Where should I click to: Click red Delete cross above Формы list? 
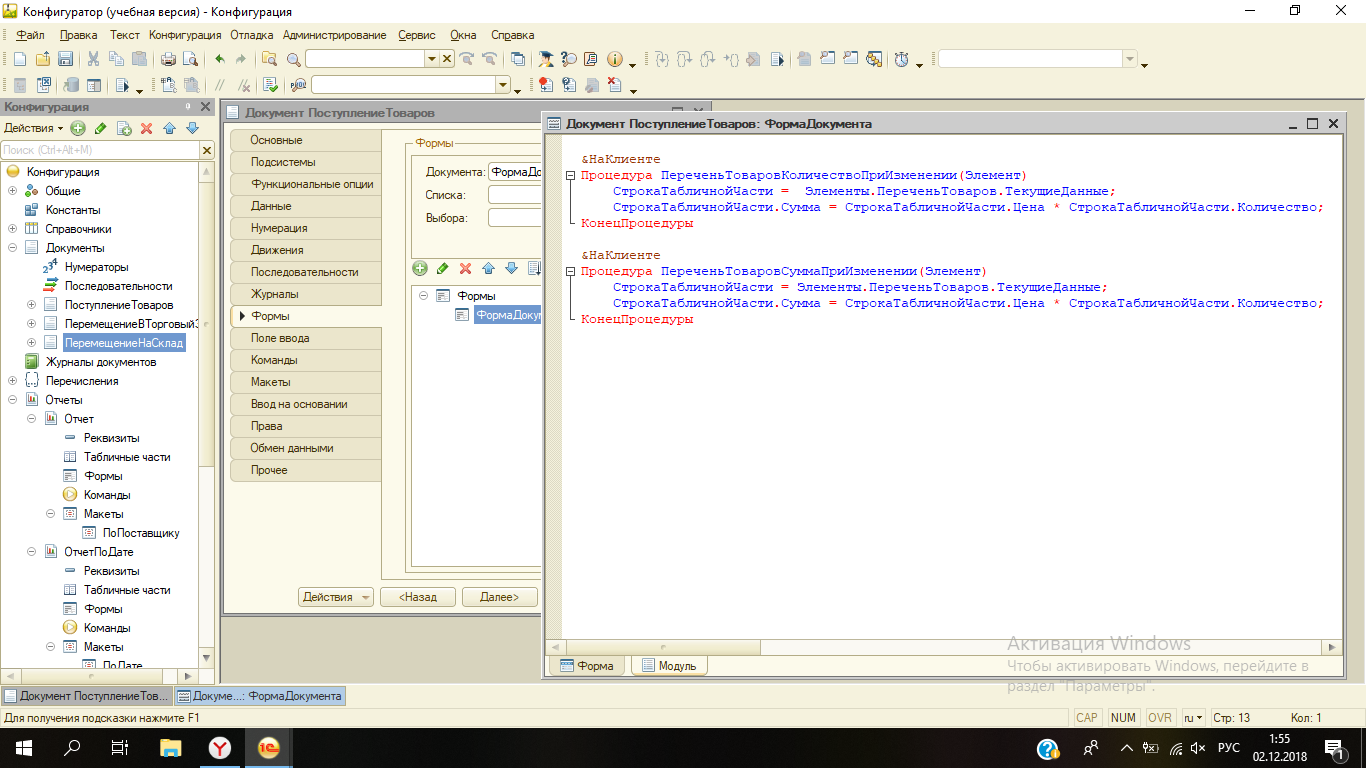(x=465, y=268)
